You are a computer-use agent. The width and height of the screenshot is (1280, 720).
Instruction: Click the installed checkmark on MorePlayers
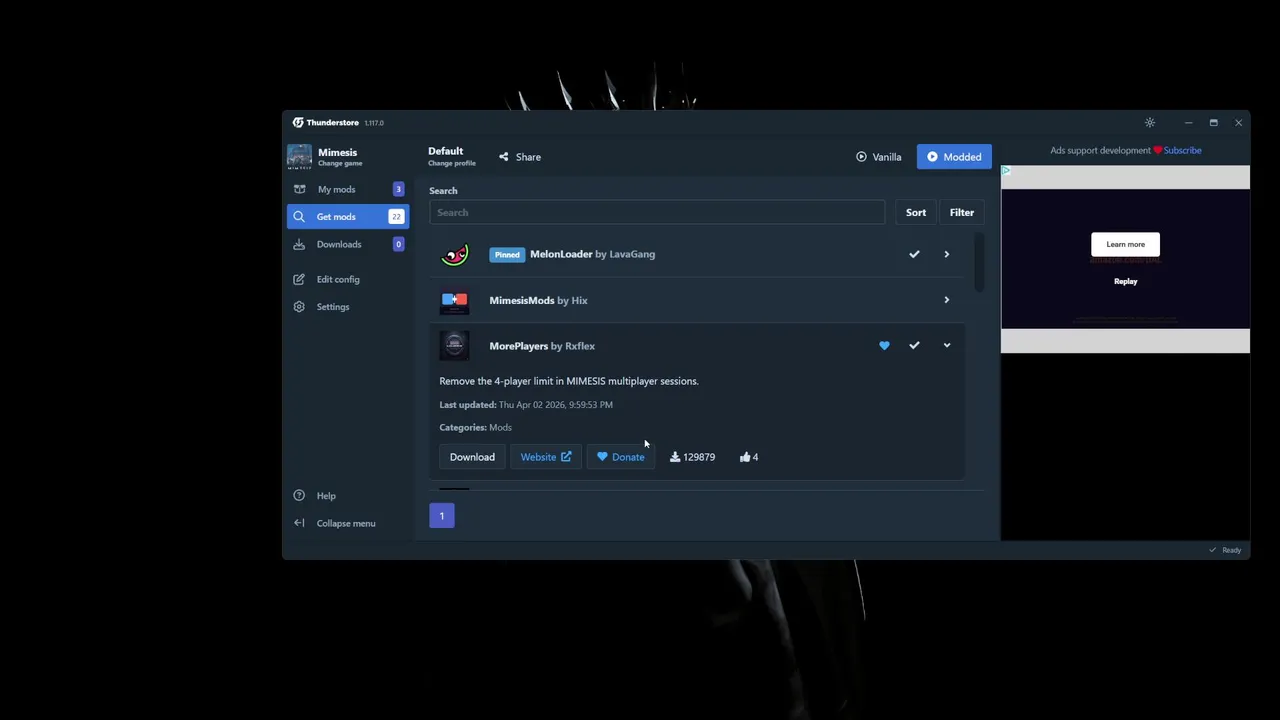914,346
